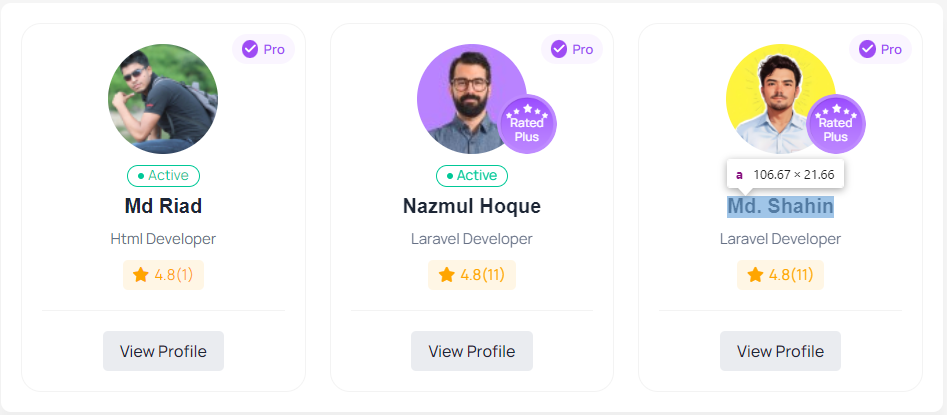Click the Nazmul Hoque name heading
Image resolution: width=947 pixels, height=415 pixels.
click(x=472, y=207)
